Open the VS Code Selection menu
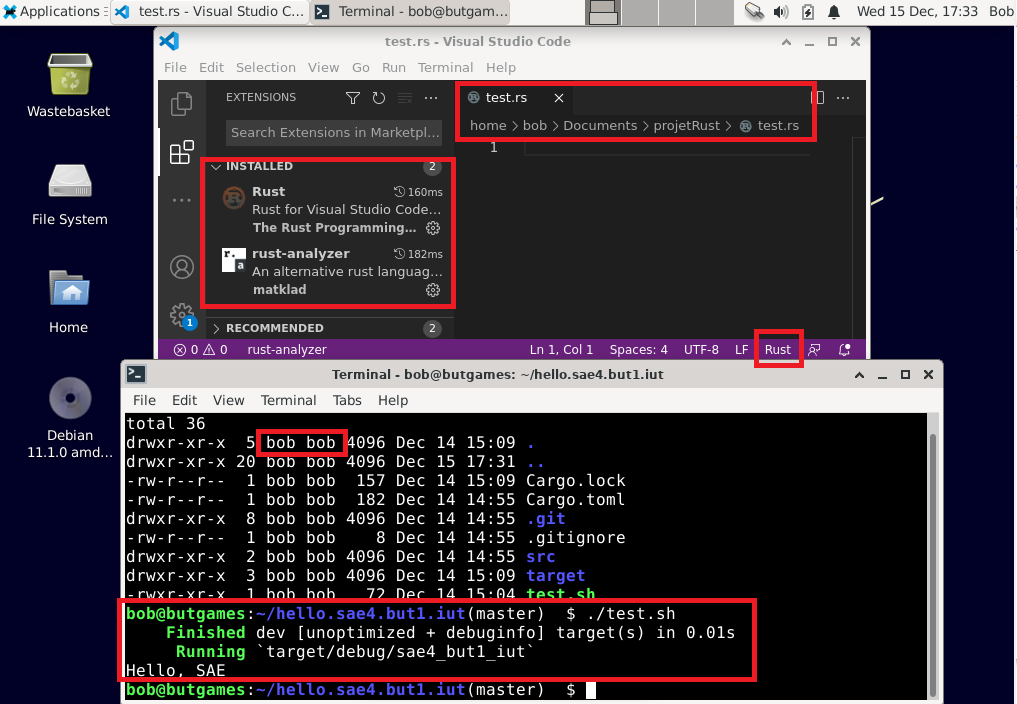1017x704 pixels. (x=266, y=67)
